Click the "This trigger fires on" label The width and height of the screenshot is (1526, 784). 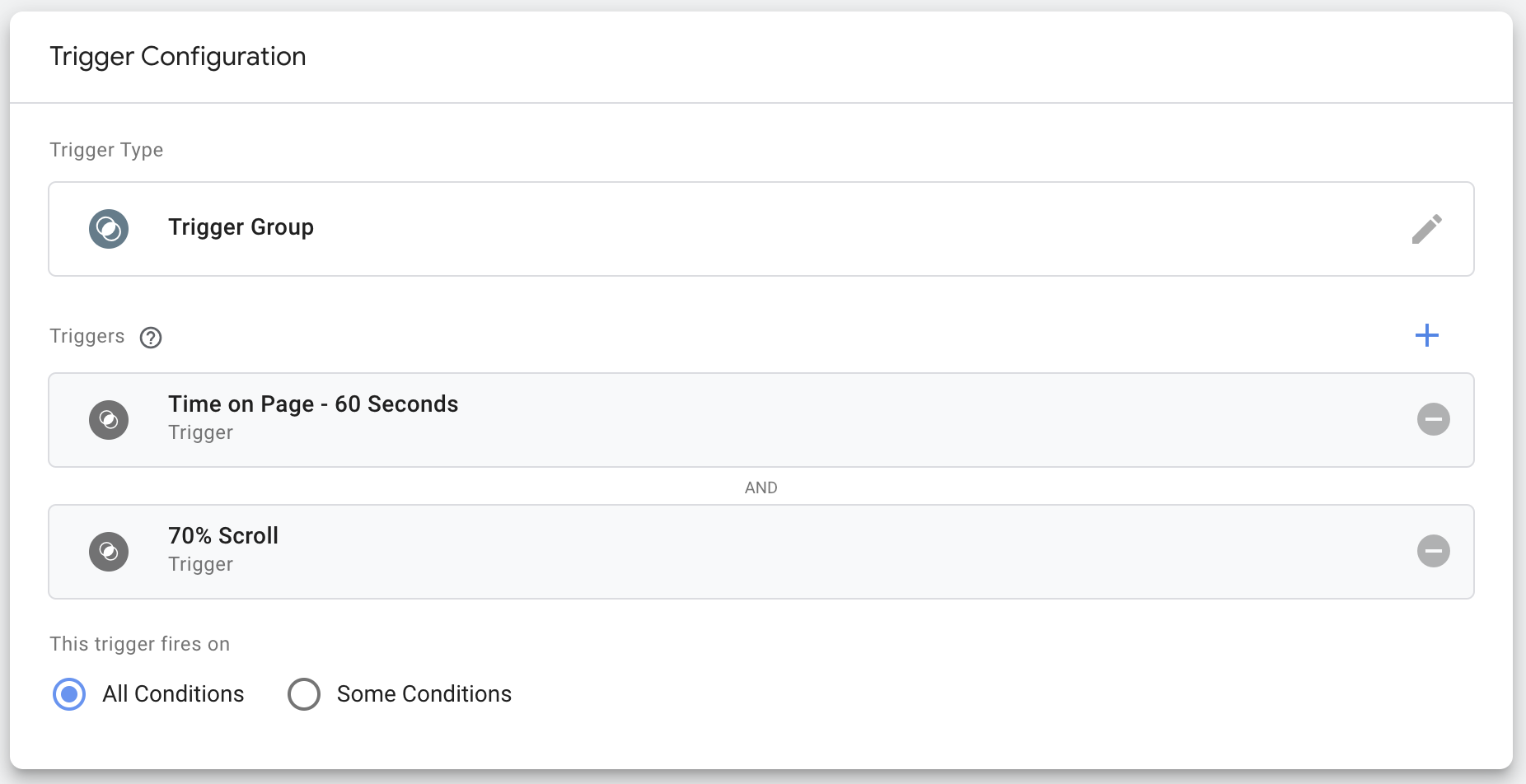[140, 644]
